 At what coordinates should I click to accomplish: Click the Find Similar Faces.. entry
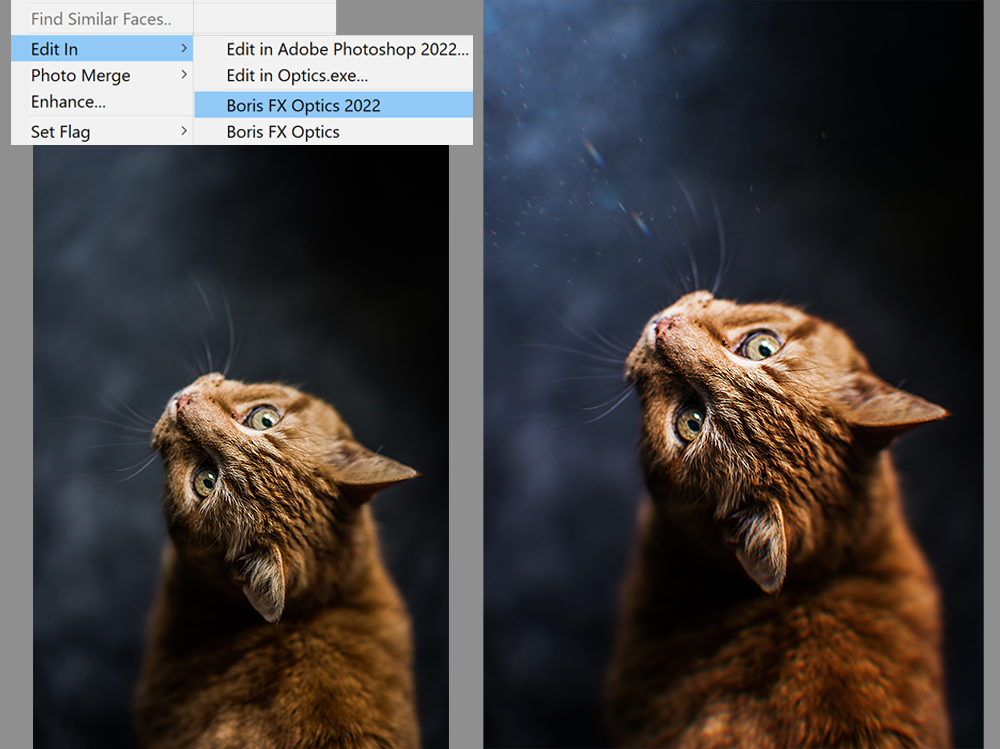pos(102,19)
